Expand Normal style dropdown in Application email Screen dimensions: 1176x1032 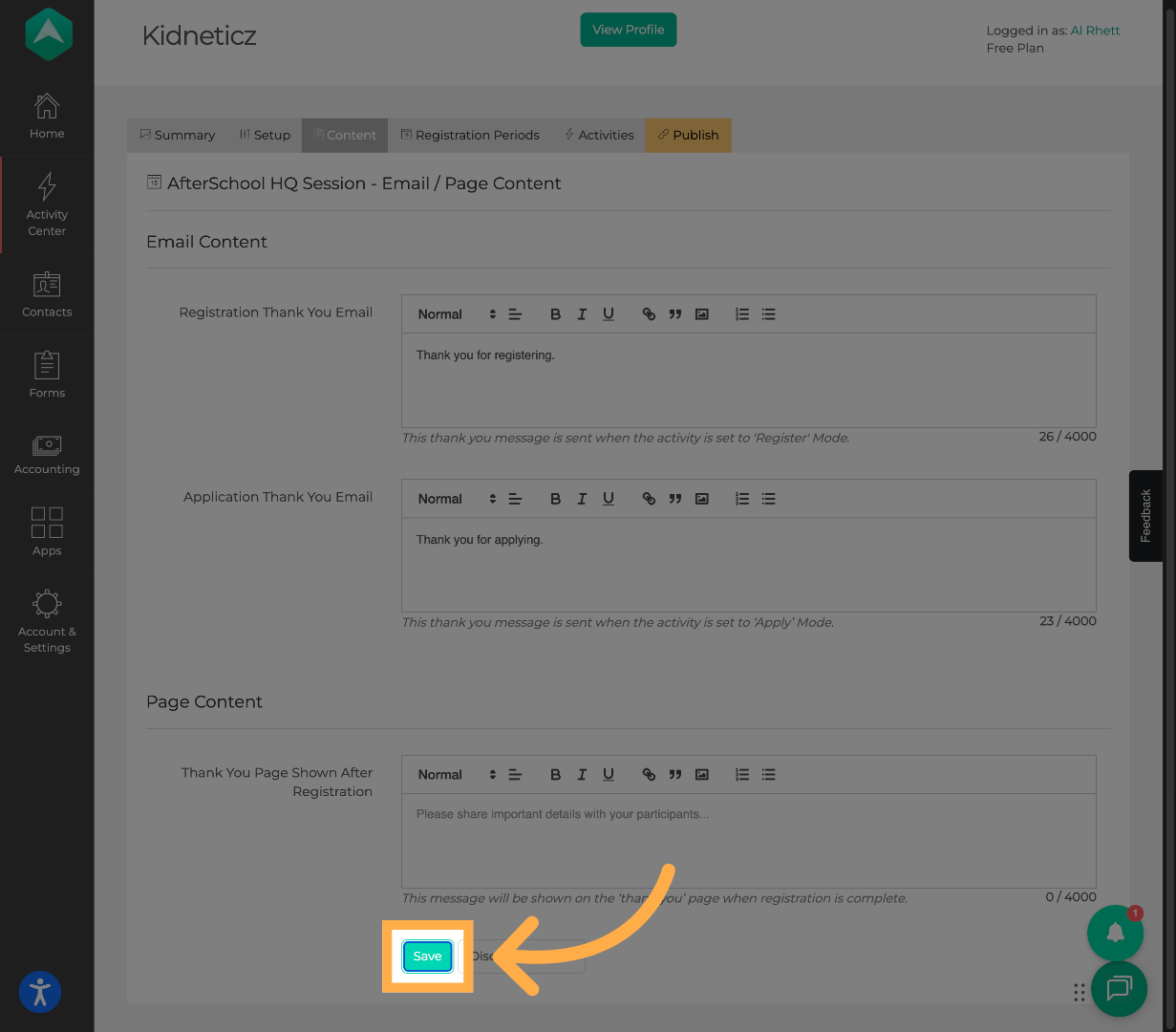point(457,499)
